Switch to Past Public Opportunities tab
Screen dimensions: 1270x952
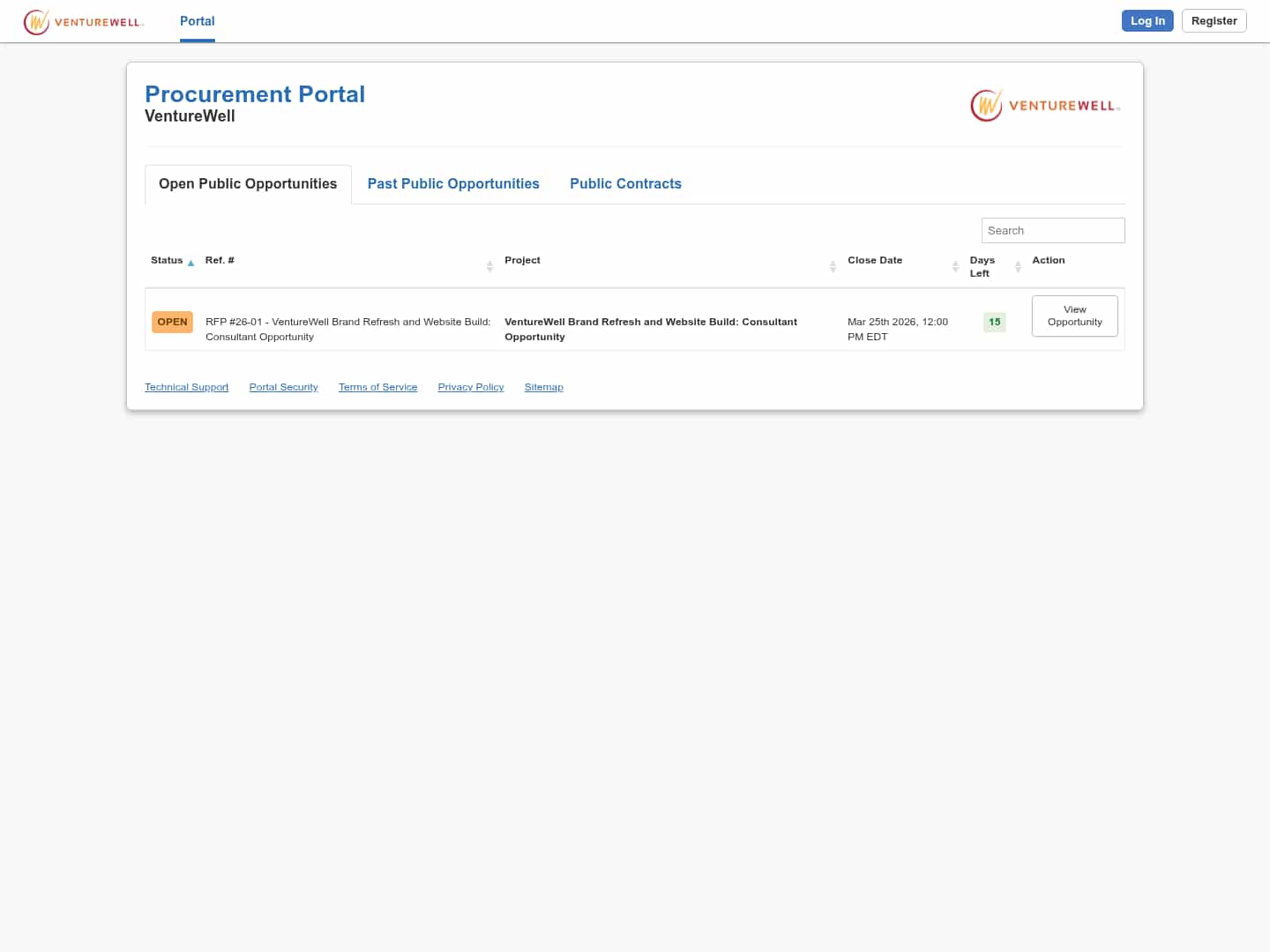click(453, 183)
